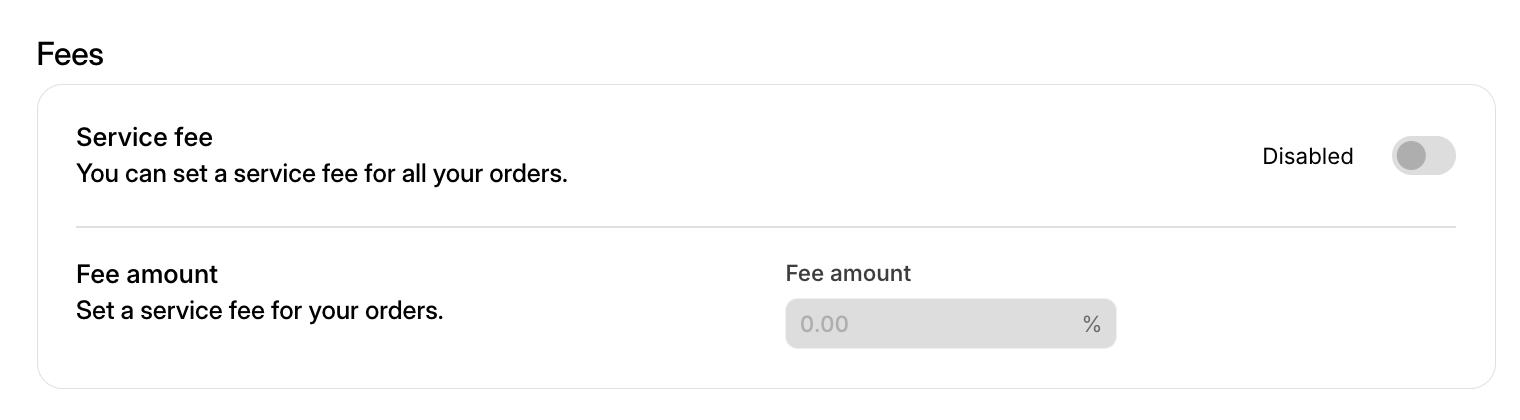Click the Fees section heading
The image size is (1520, 420).
pyautogui.click(x=70, y=54)
